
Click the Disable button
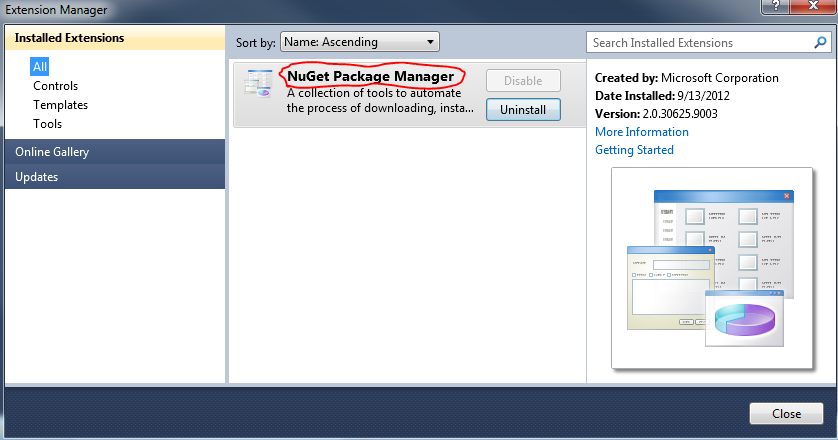click(x=523, y=81)
